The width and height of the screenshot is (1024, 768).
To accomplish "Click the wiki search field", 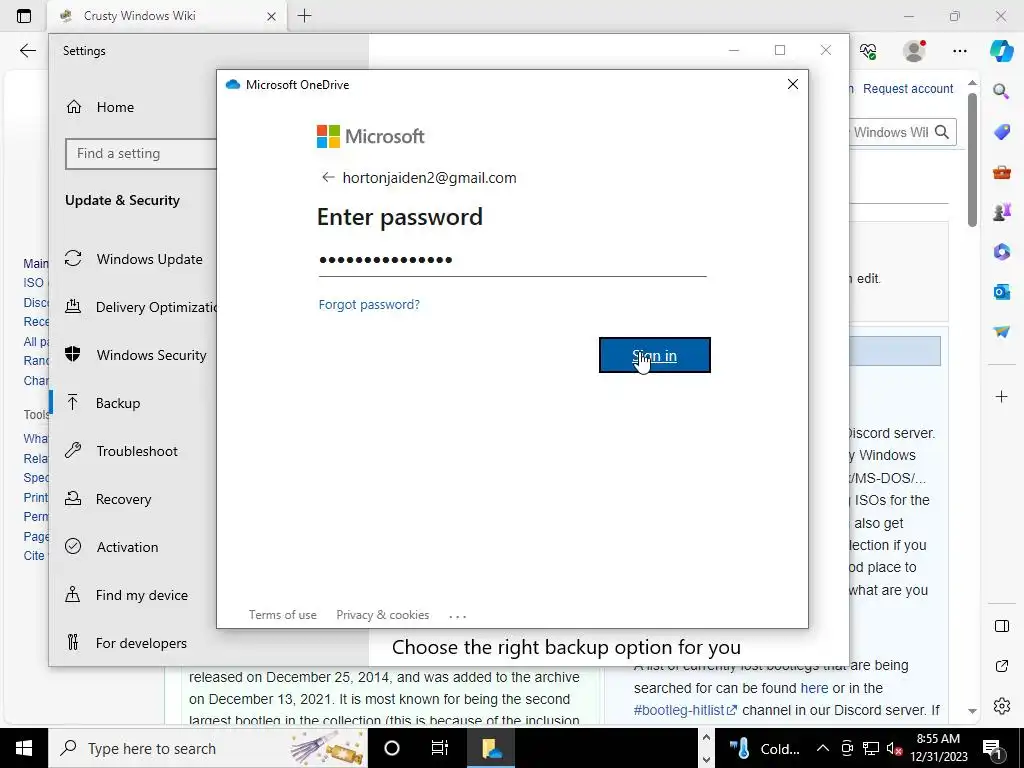I will [890, 132].
